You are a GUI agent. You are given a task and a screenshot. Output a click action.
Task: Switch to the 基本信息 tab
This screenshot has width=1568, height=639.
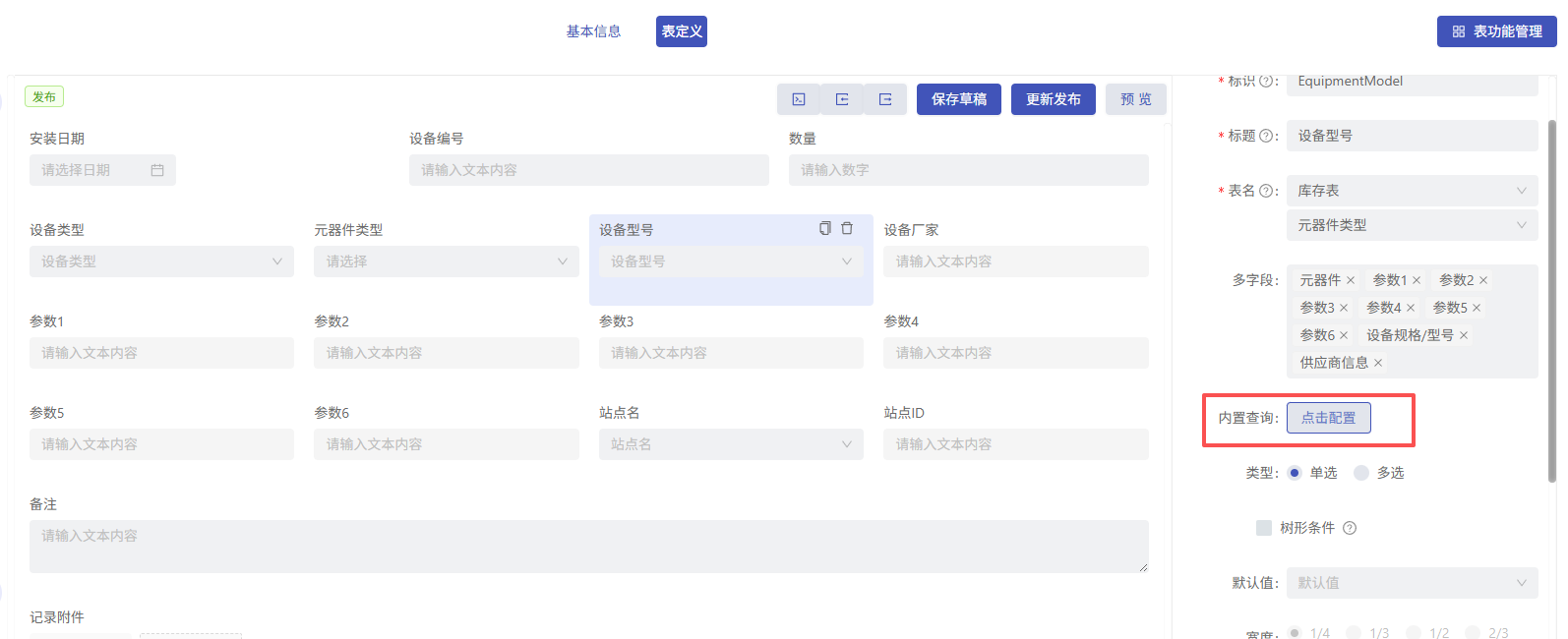[x=593, y=31]
